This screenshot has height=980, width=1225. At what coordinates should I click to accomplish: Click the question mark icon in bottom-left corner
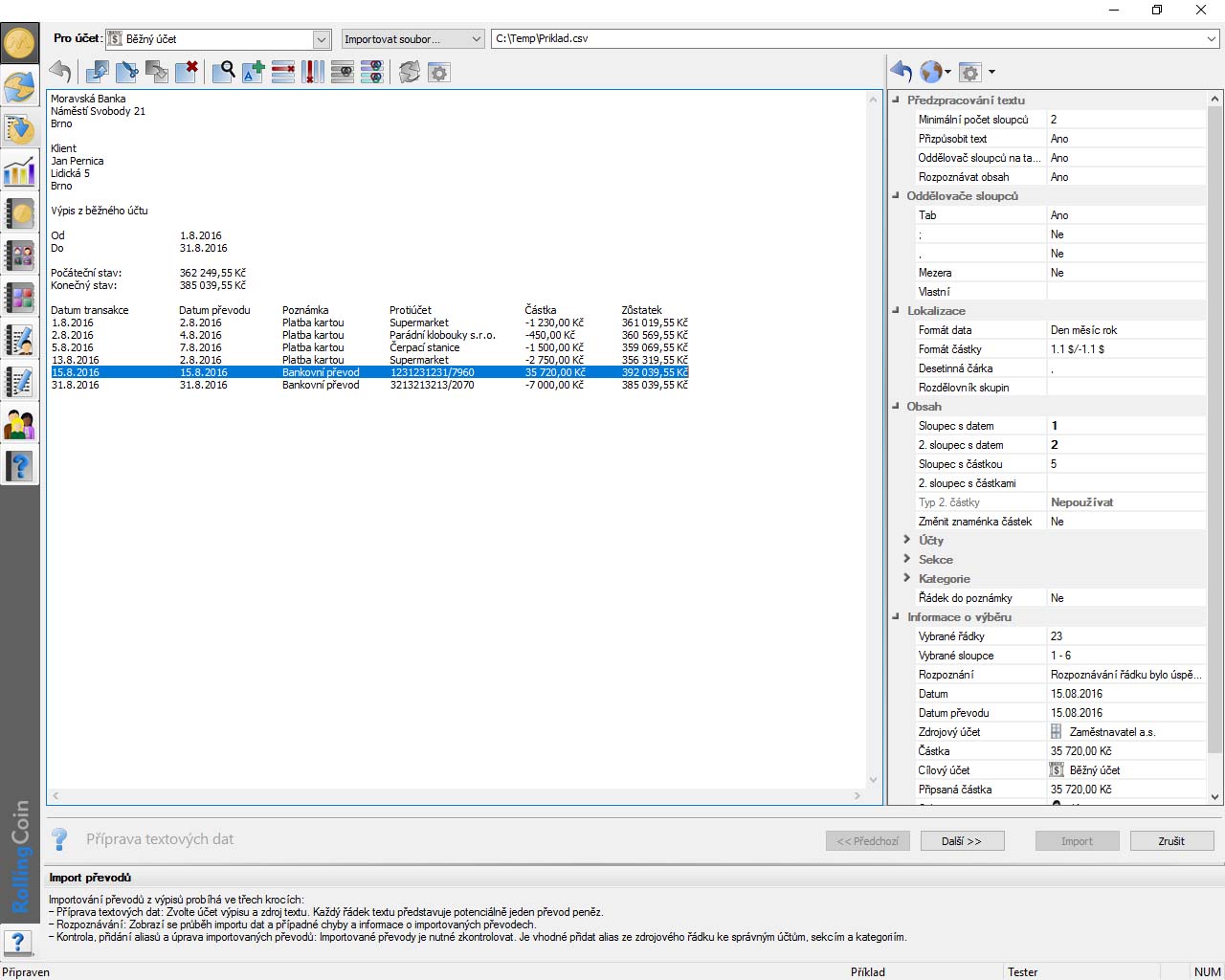click(x=17, y=943)
